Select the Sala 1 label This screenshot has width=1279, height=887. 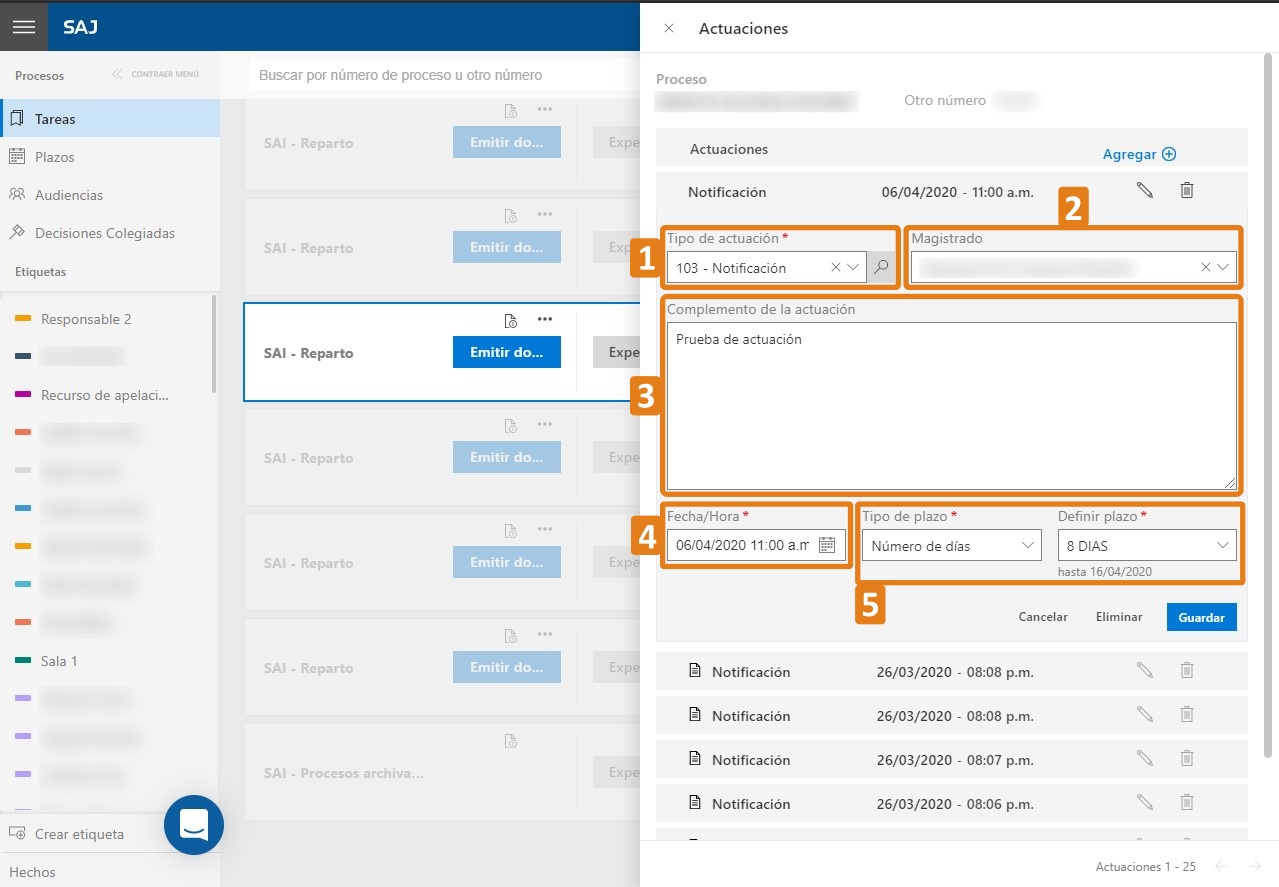tap(59, 661)
